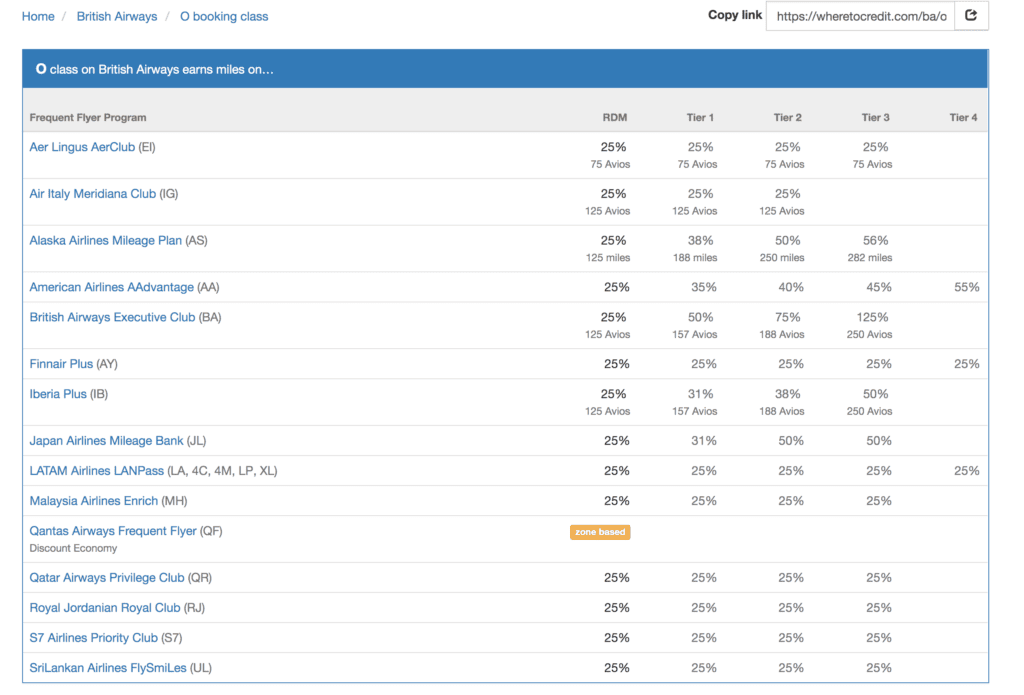
Task: Open the Home breadcrumb link
Action: click(37, 16)
